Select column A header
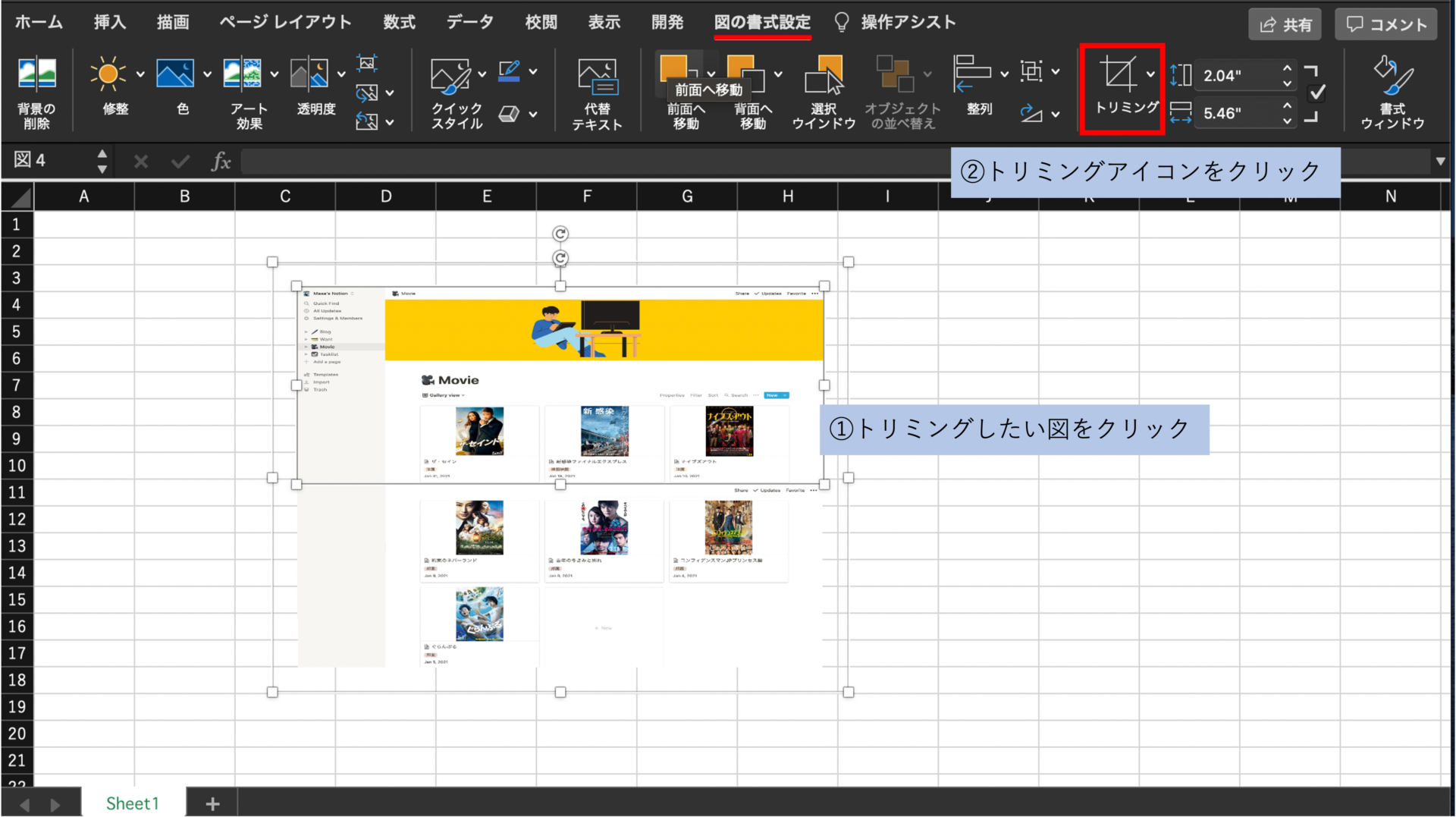Screen dimensions: 1456x817 (84, 196)
